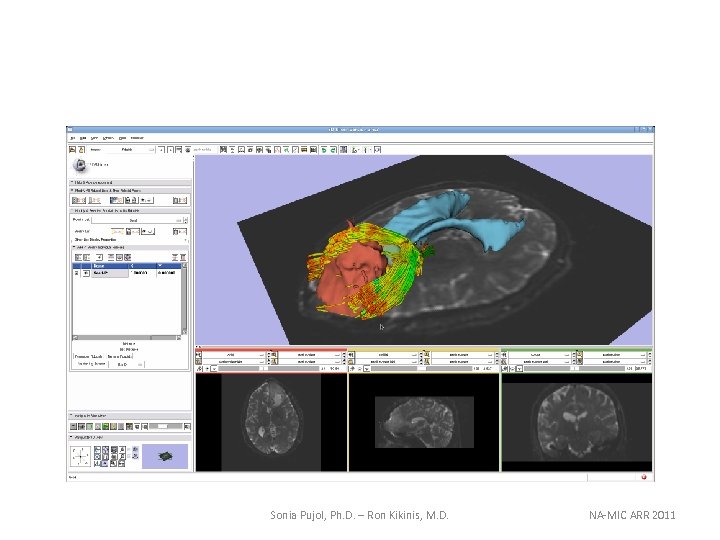
Task: Click inside the axial slice image
Action: [272, 416]
